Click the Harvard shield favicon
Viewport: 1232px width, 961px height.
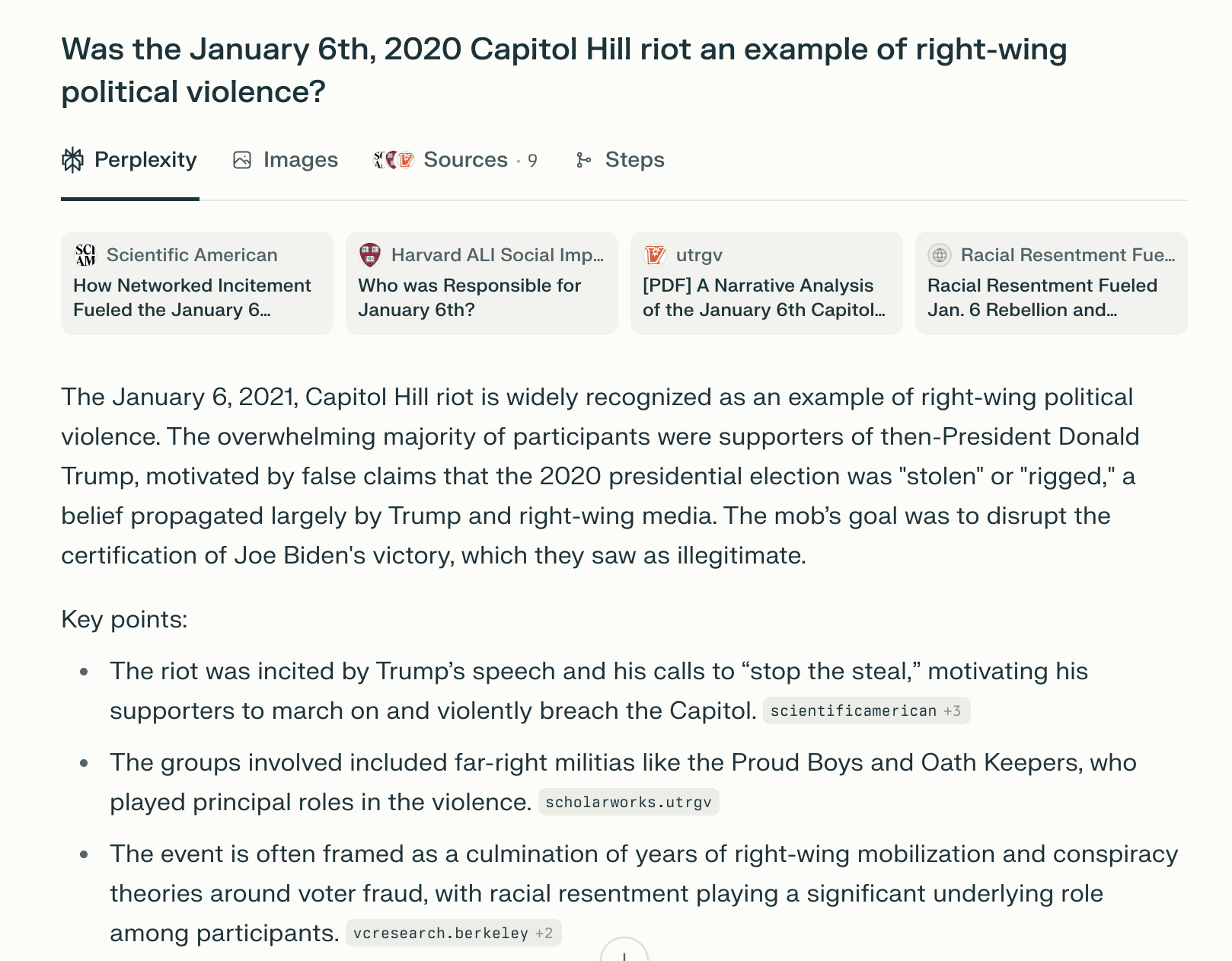[x=370, y=255]
